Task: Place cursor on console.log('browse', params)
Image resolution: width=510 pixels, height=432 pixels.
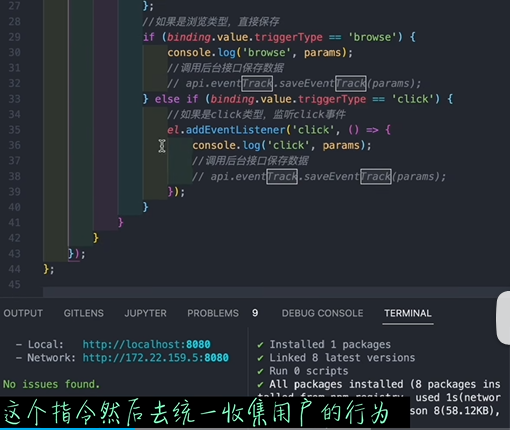Action: click(260, 53)
